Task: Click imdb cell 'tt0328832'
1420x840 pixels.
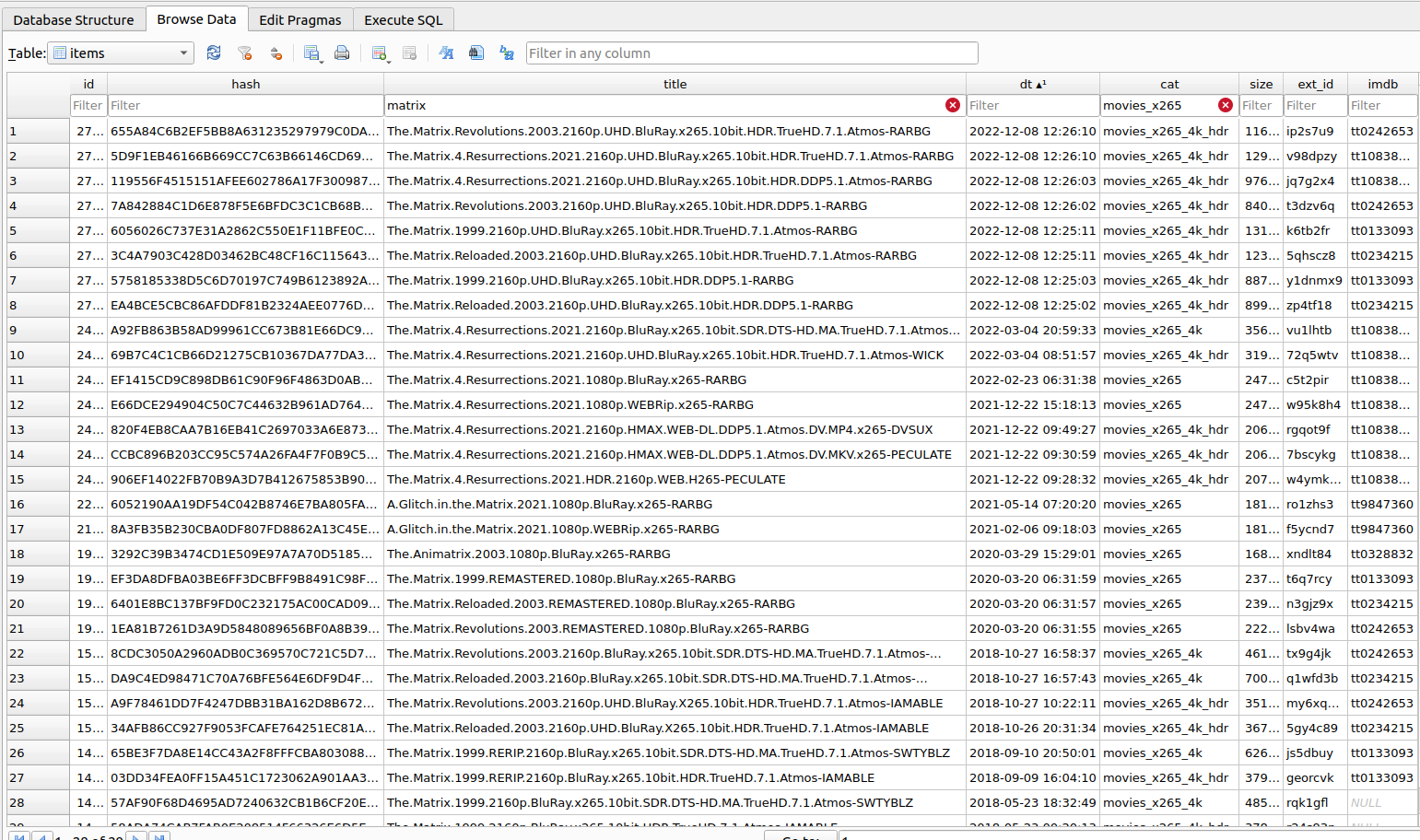Action: [1382, 554]
